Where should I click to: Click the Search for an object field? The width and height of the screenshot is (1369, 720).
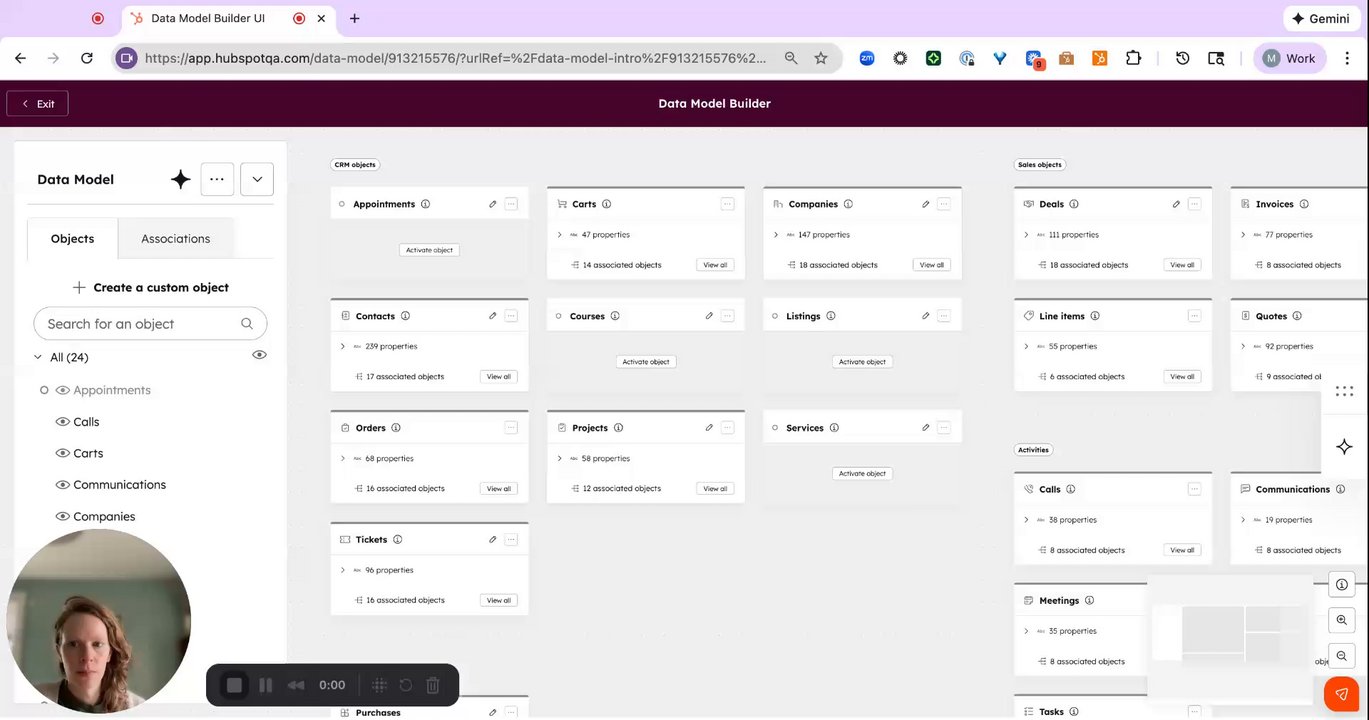coord(150,324)
